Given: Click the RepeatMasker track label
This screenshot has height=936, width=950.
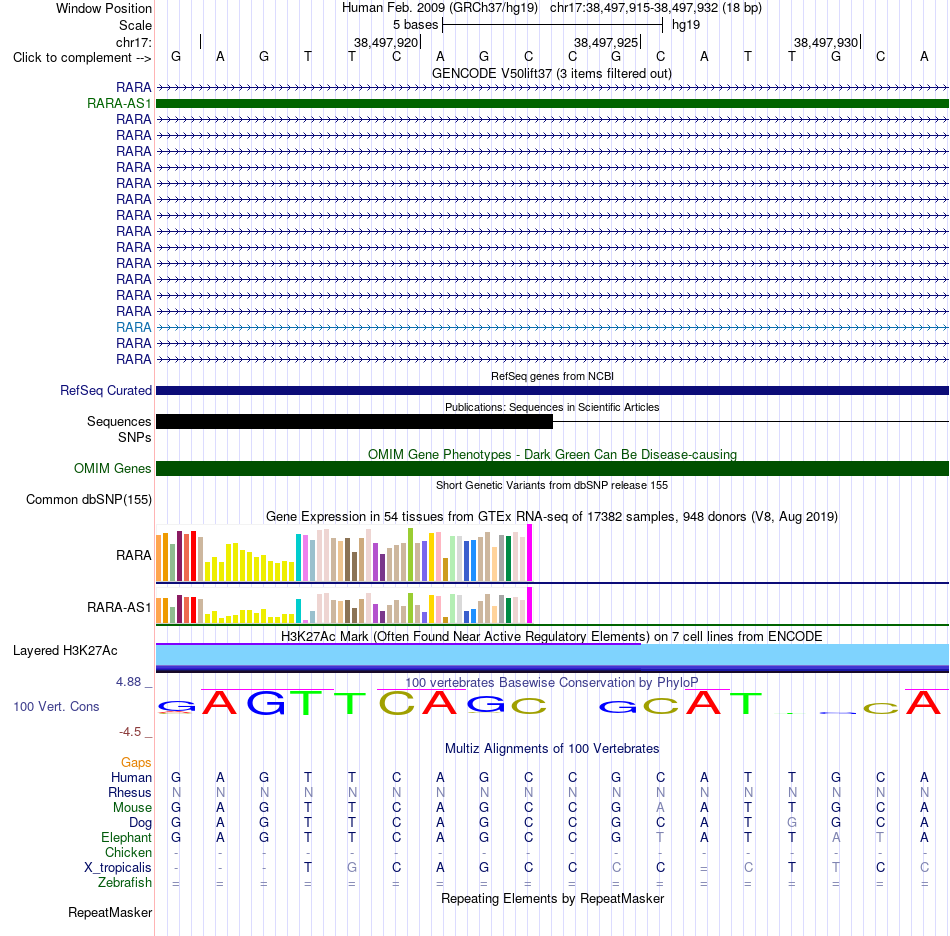Looking at the screenshot, I should click(110, 912).
